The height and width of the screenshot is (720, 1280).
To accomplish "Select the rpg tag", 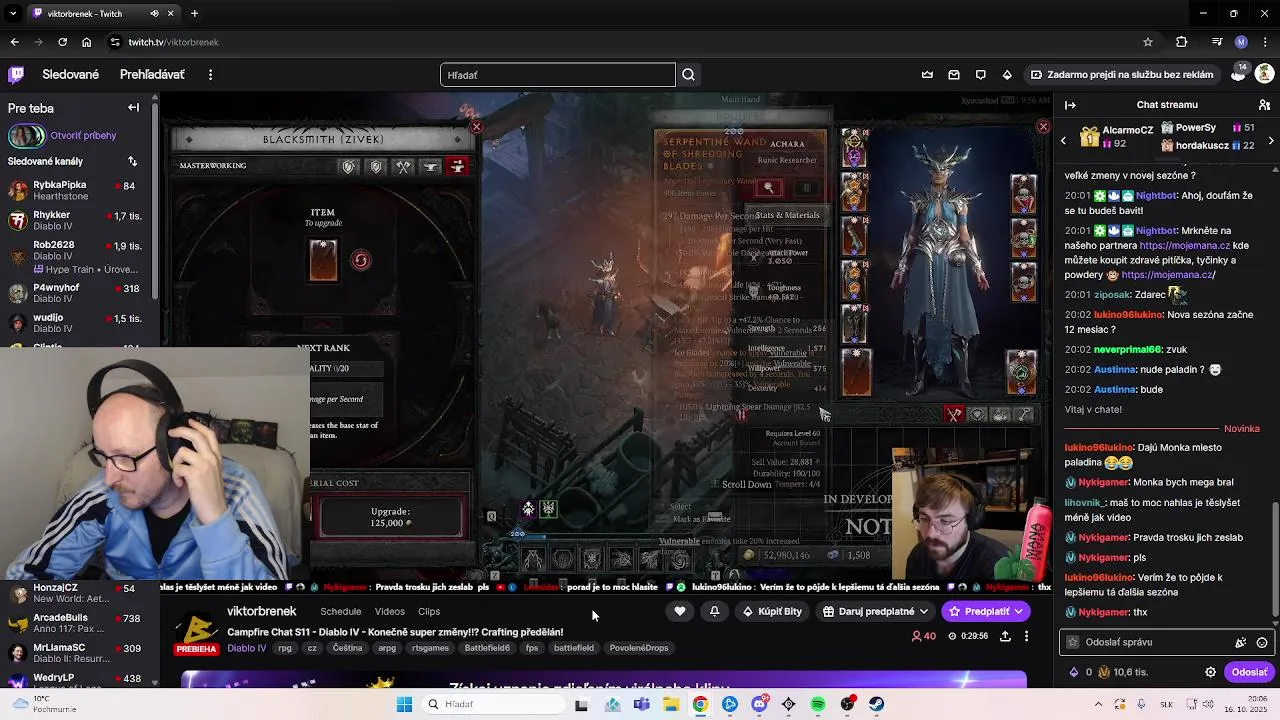I will (x=285, y=648).
